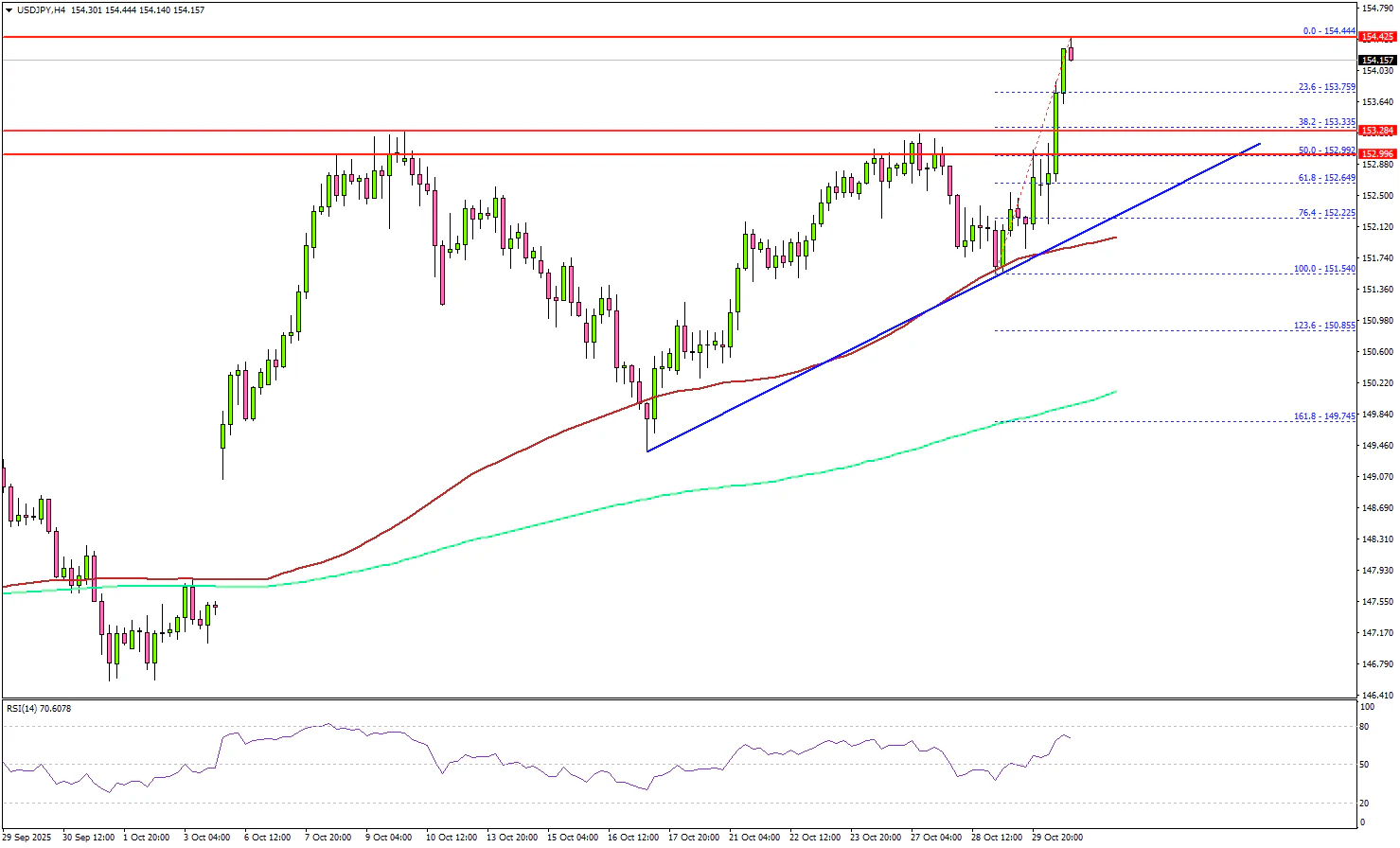Viewport: 1400px width, 848px height.
Task: Click the 0.0 - 154.444 Fibonacci label
Action: (1329, 31)
